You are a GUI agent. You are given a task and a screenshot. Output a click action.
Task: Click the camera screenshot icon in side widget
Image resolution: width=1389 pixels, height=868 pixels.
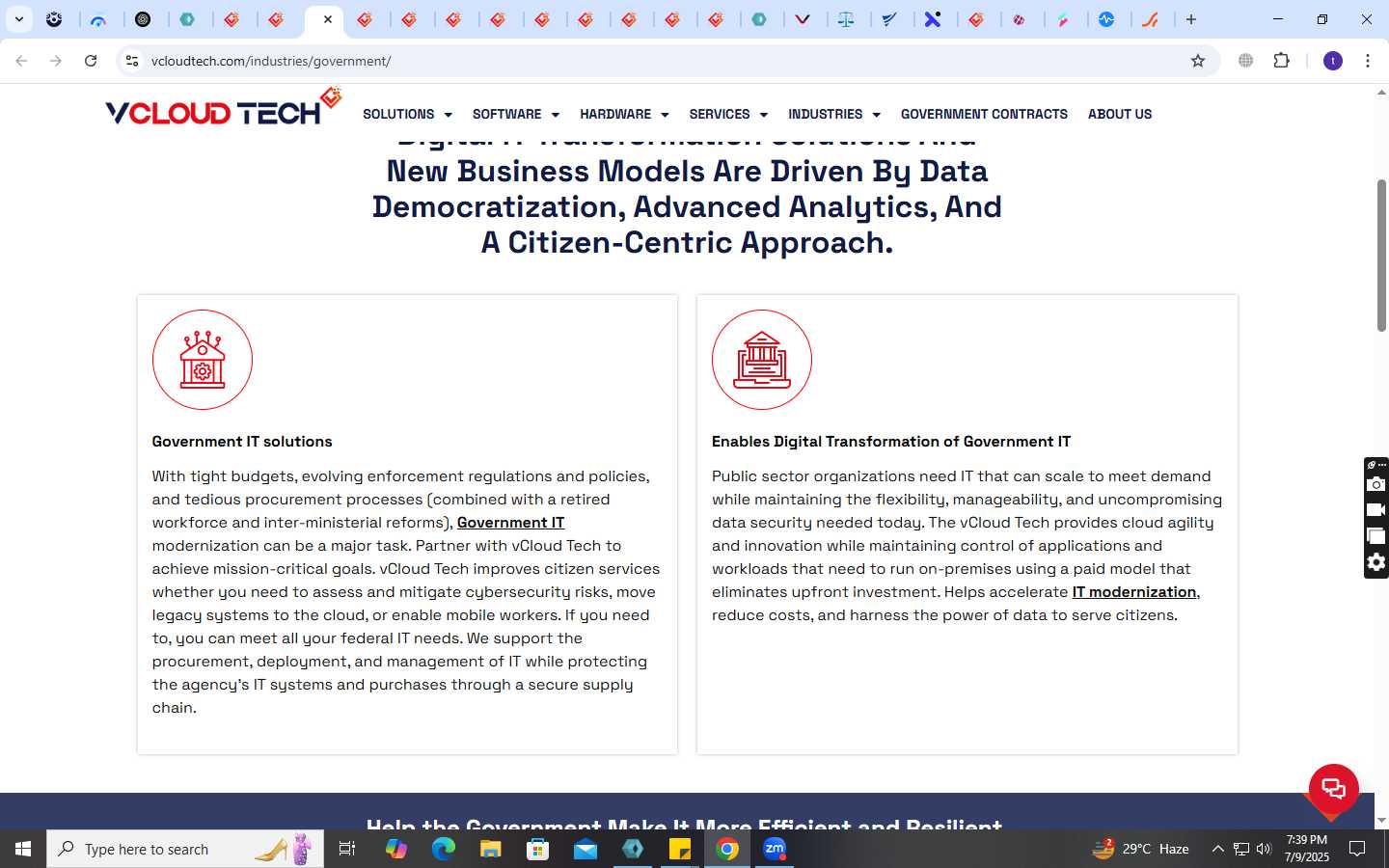[1376, 484]
